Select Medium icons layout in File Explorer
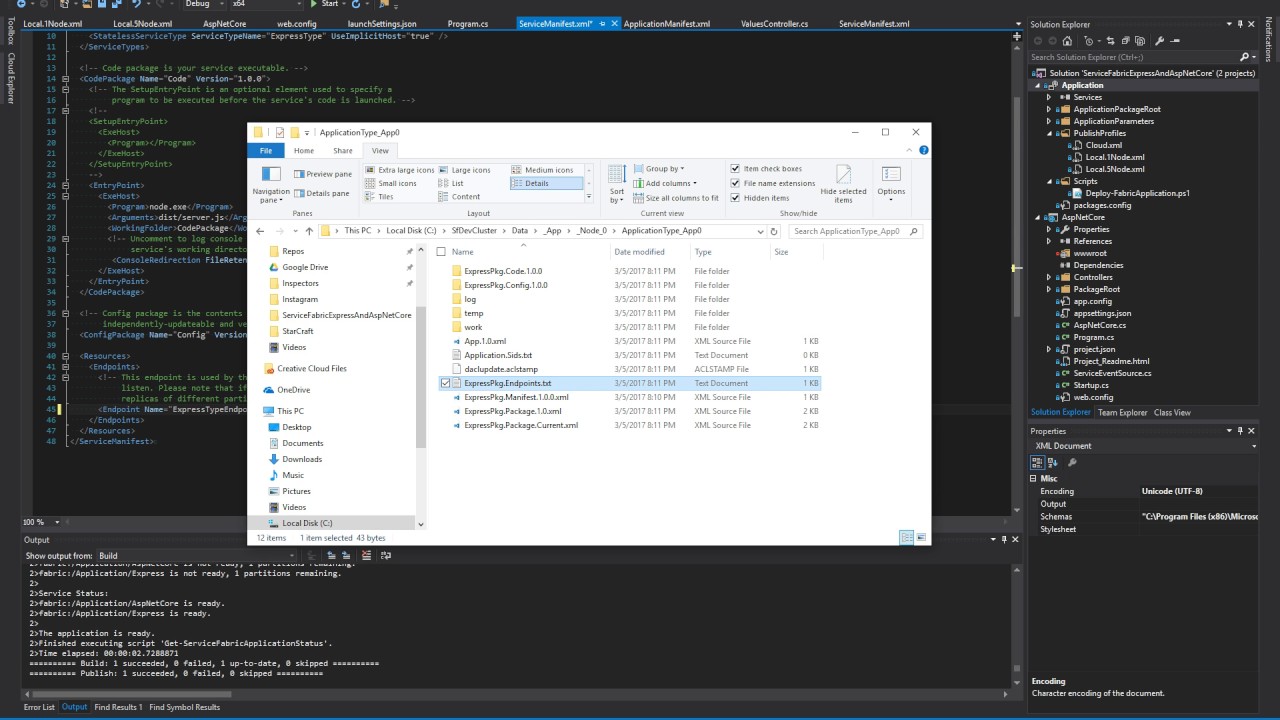The height and width of the screenshot is (720, 1280). click(x=543, y=170)
